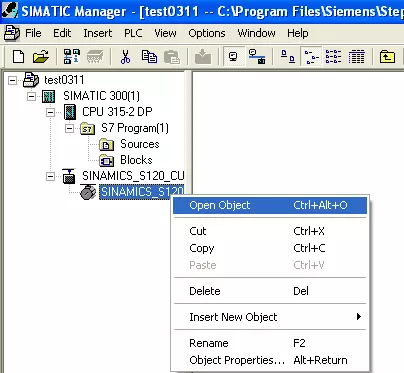Image resolution: width=404 pixels, height=373 pixels.
Task: Choose Rename in context menu
Action: tap(270, 343)
